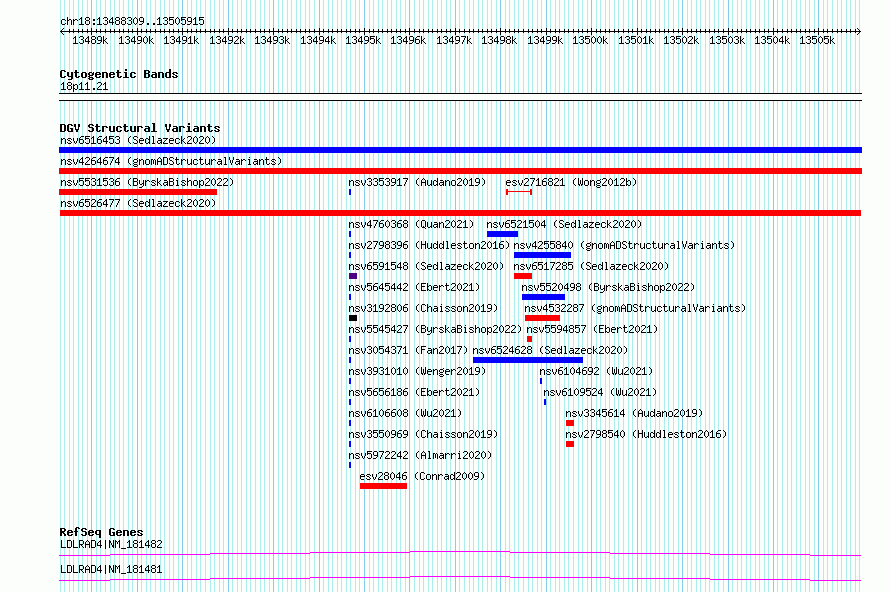Click the LDLRAD4 NM_181481 magenta transcript line
890x592 pixels.
coord(460,578)
